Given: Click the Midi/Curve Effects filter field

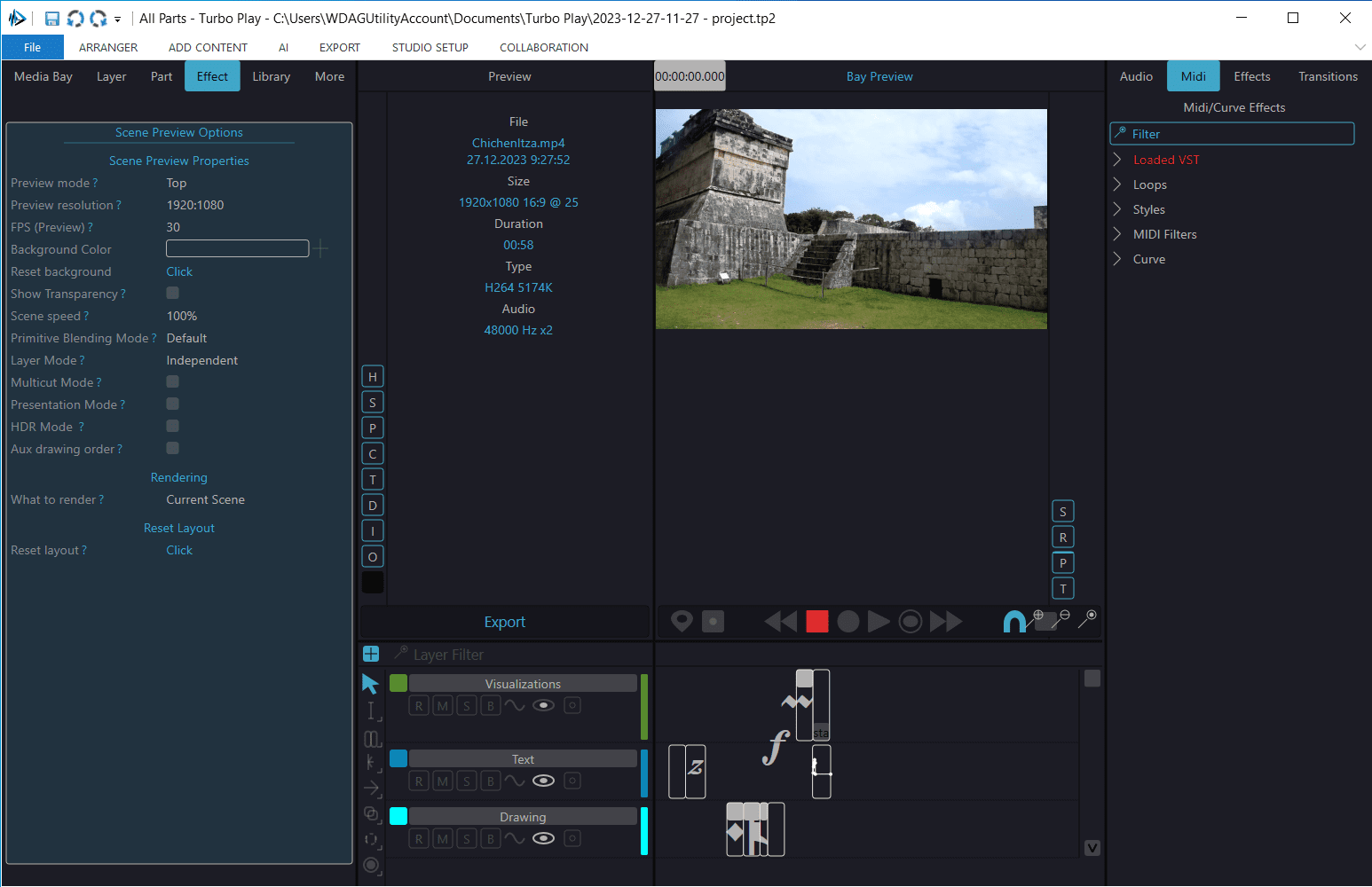Looking at the screenshot, I should tap(1232, 134).
